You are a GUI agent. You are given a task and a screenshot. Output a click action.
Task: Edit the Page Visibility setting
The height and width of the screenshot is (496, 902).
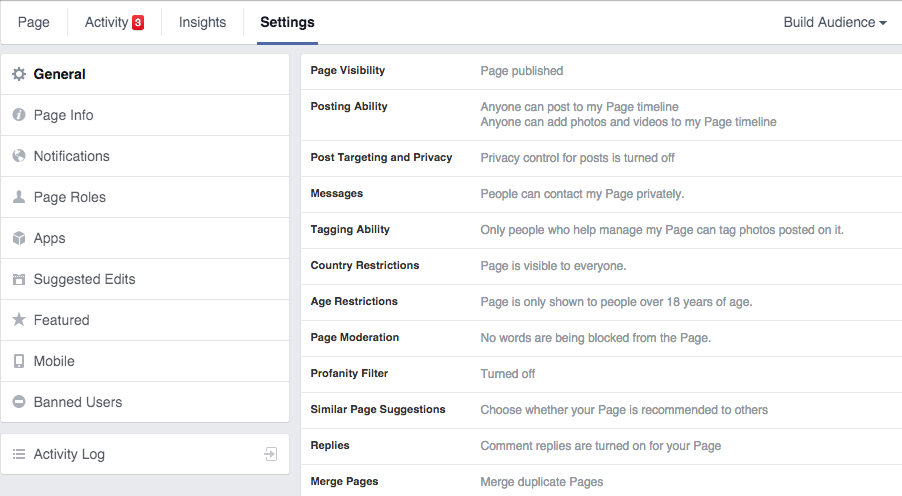[x=600, y=71]
